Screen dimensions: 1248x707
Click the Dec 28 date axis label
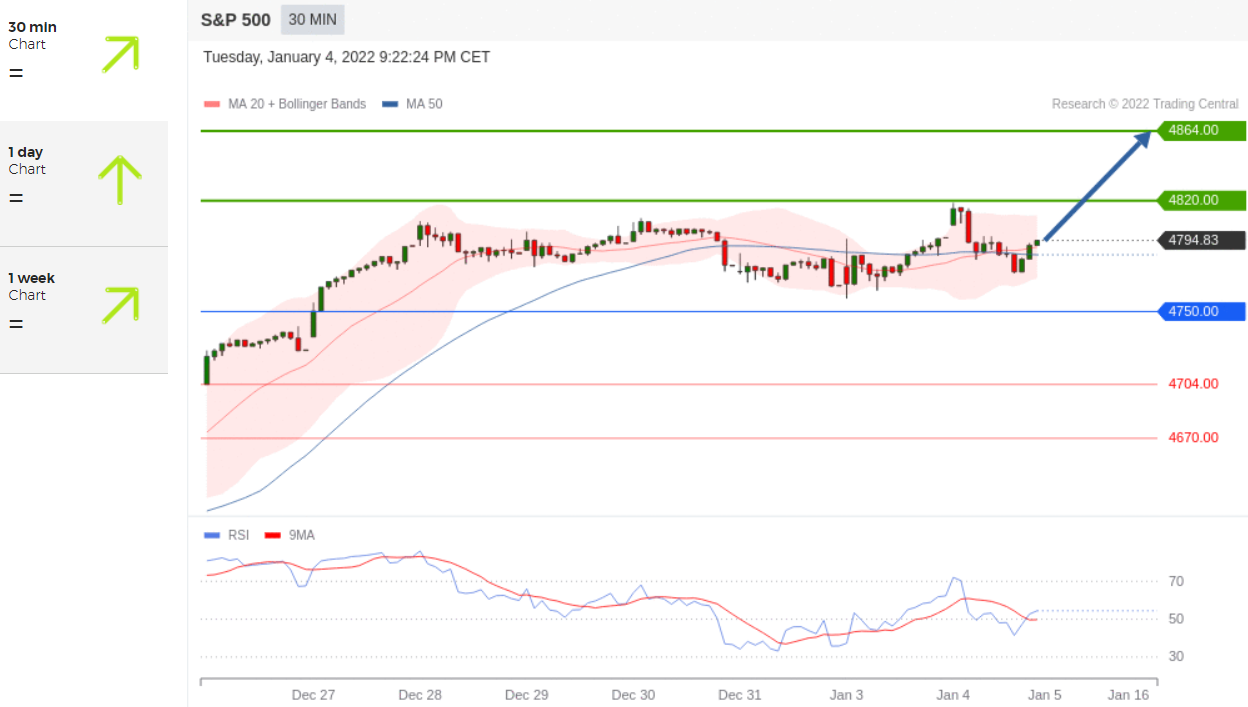(420, 695)
